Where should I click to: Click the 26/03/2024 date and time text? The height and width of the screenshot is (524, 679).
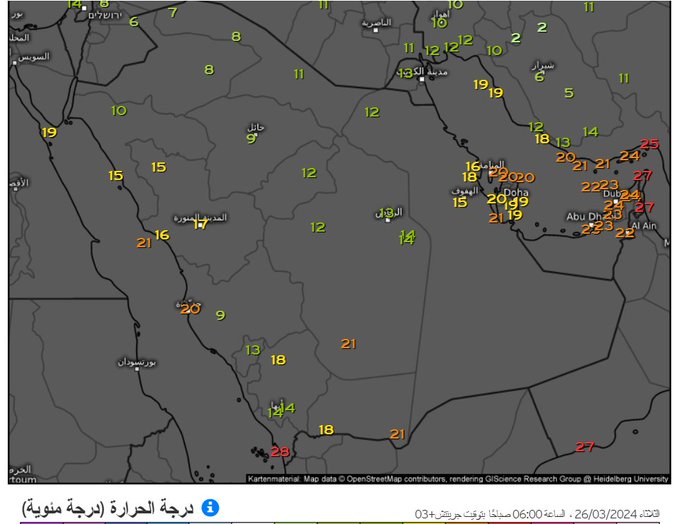(x=540, y=513)
